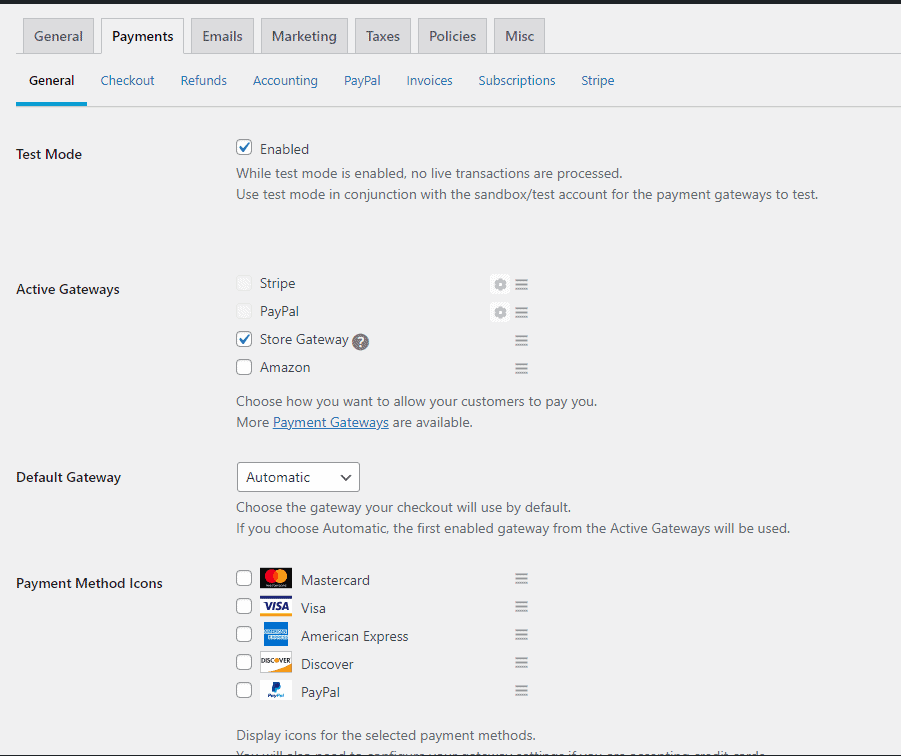Uncheck the Store Gateway checkbox

(x=244, y=340)
